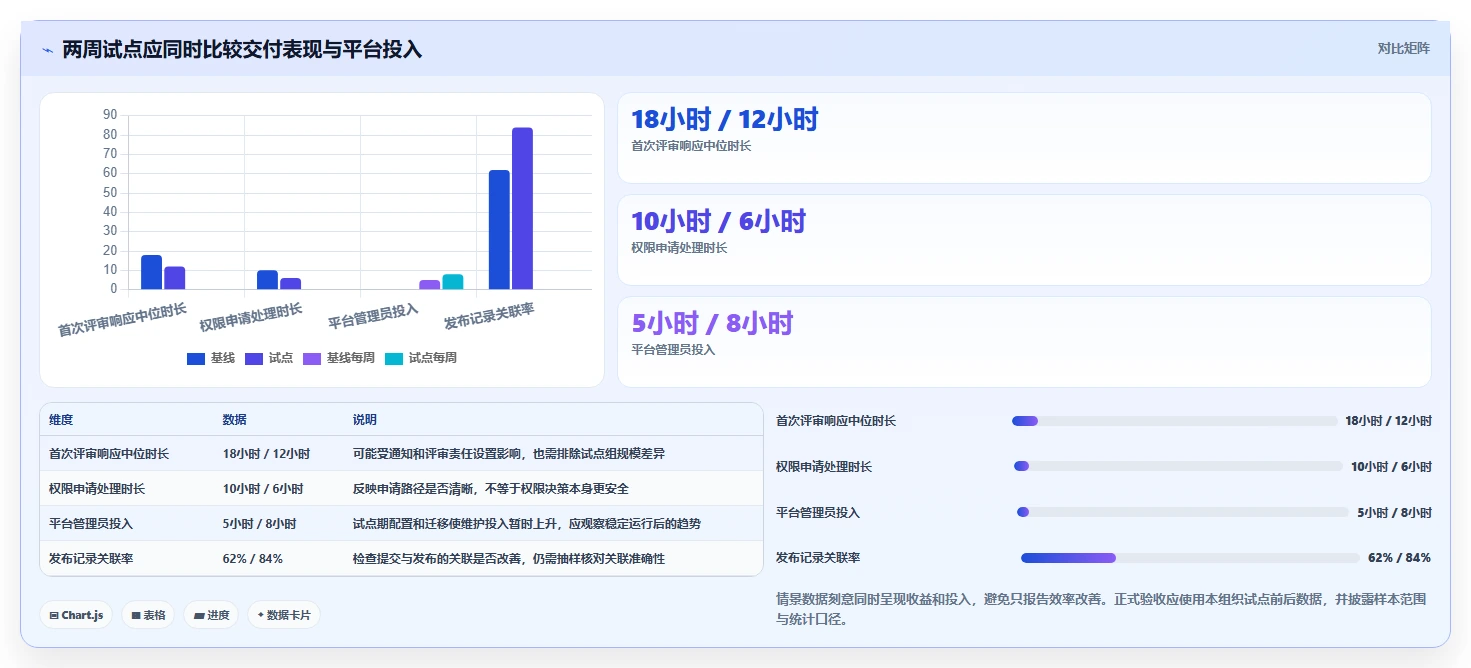Toggle the 试点 legend item in the chart
Image resolution: width=1471 pixels, height=668 pixels.
269,358
